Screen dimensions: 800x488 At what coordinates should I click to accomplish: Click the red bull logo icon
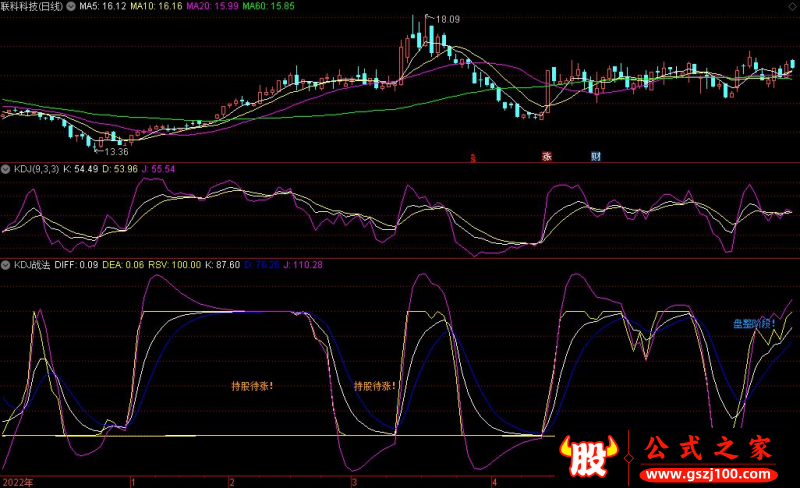pos(587,458)
